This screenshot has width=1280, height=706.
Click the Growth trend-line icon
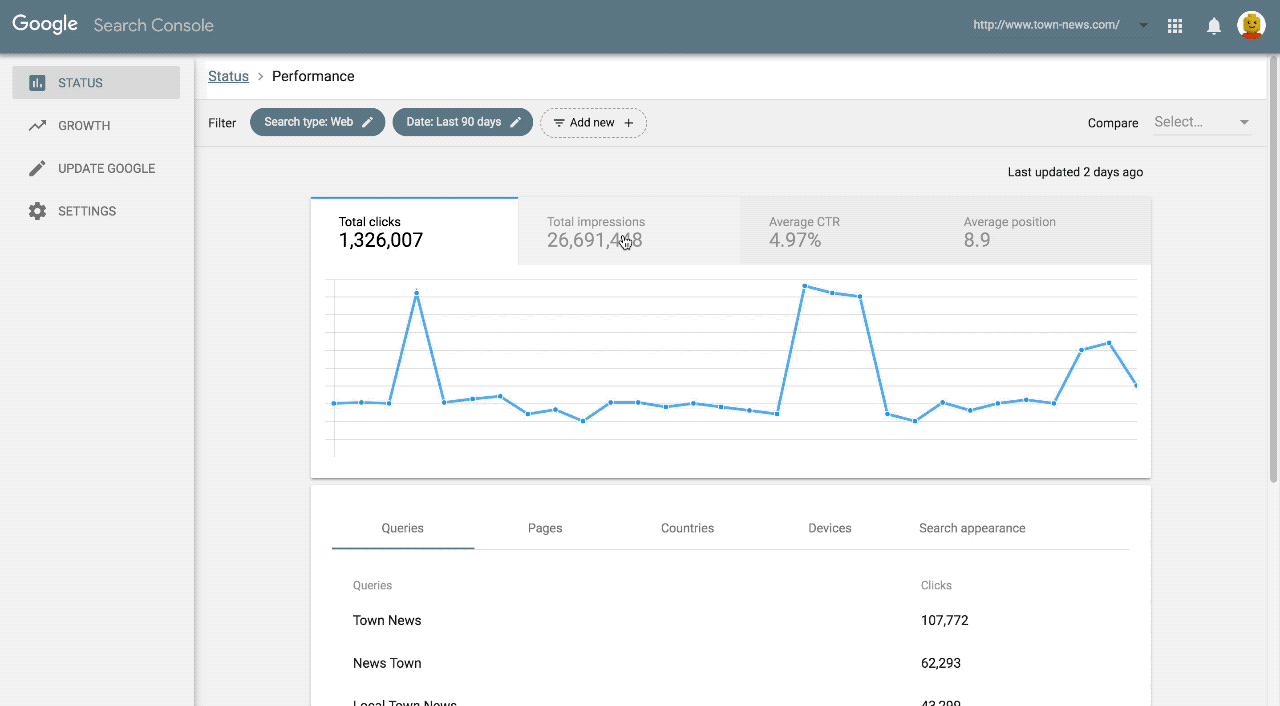coord(37,126)
